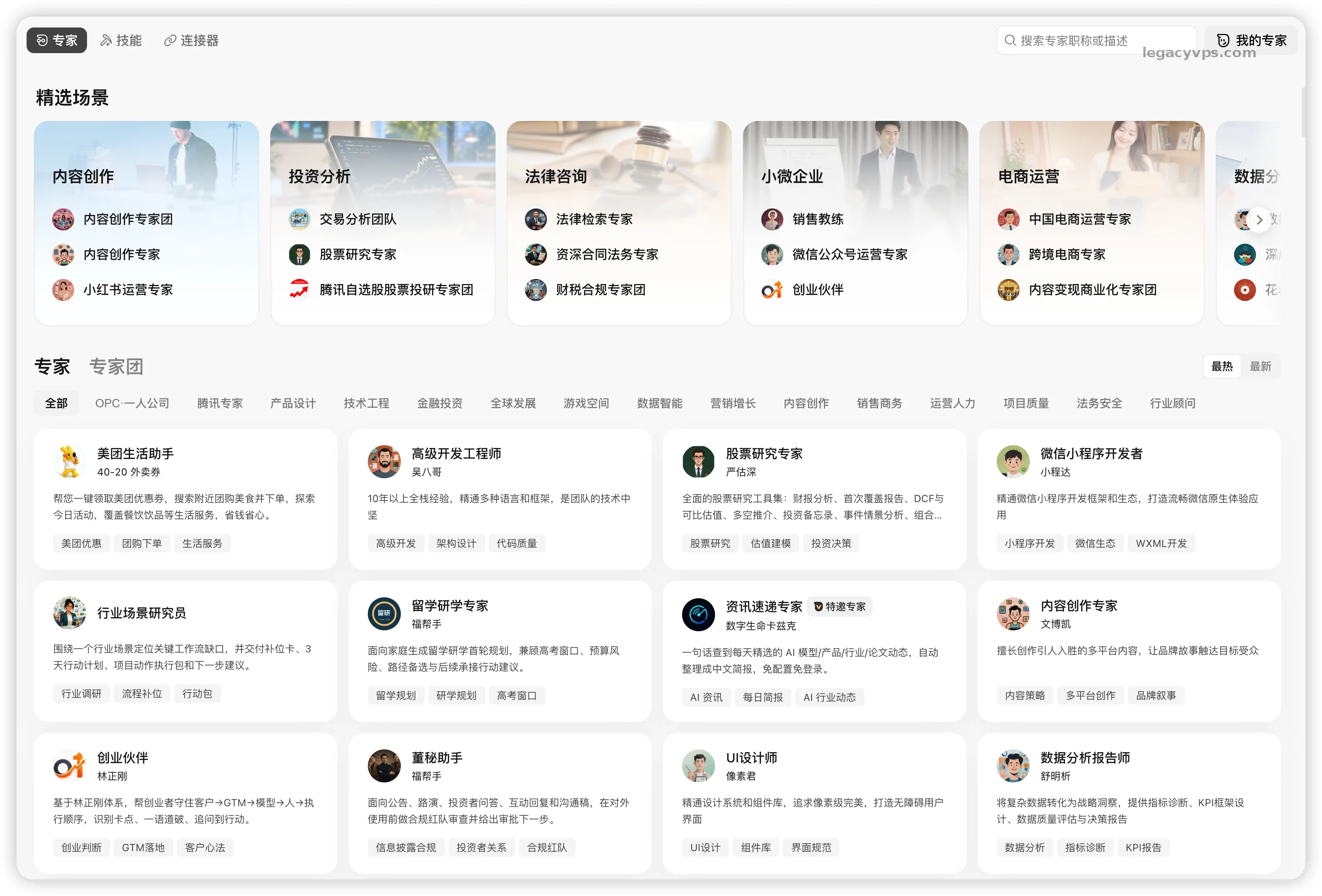The width and height of the screenshot is (1322, 896).
Task: Filter by OPC·一人公司 category
Action: coord(132,404)
